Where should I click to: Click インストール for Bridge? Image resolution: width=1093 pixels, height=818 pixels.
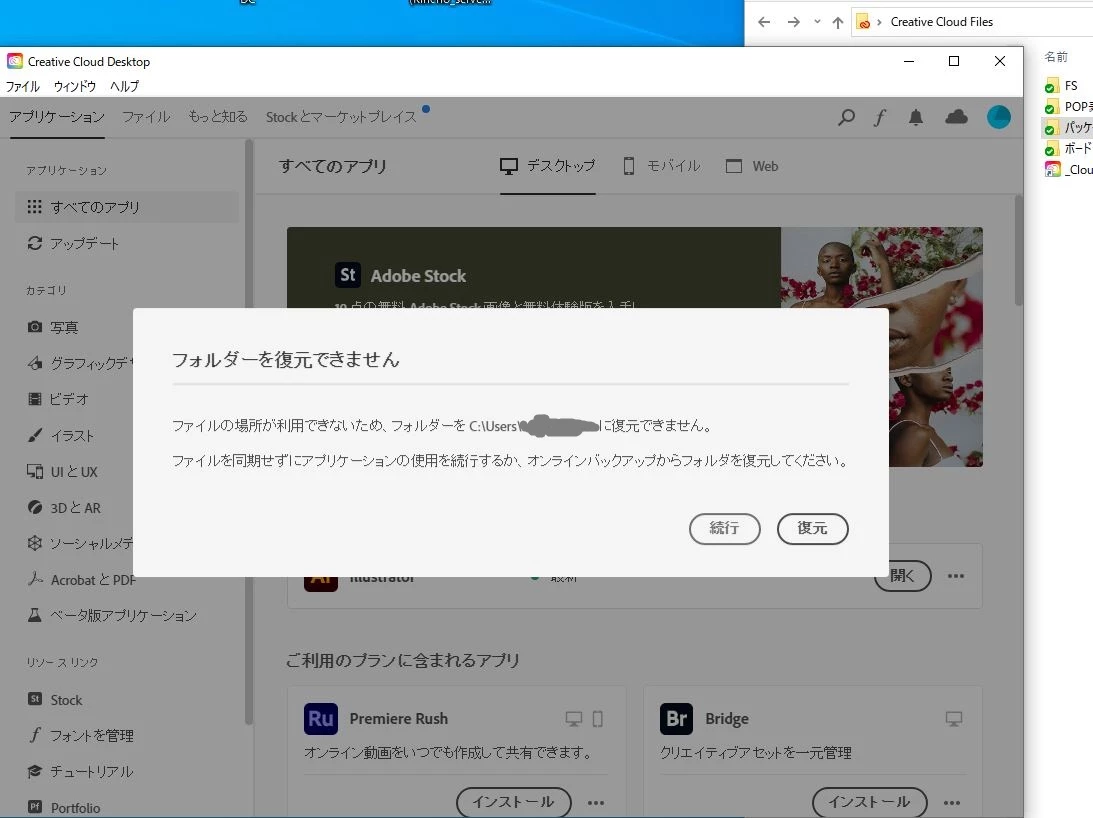click(870, 802)
